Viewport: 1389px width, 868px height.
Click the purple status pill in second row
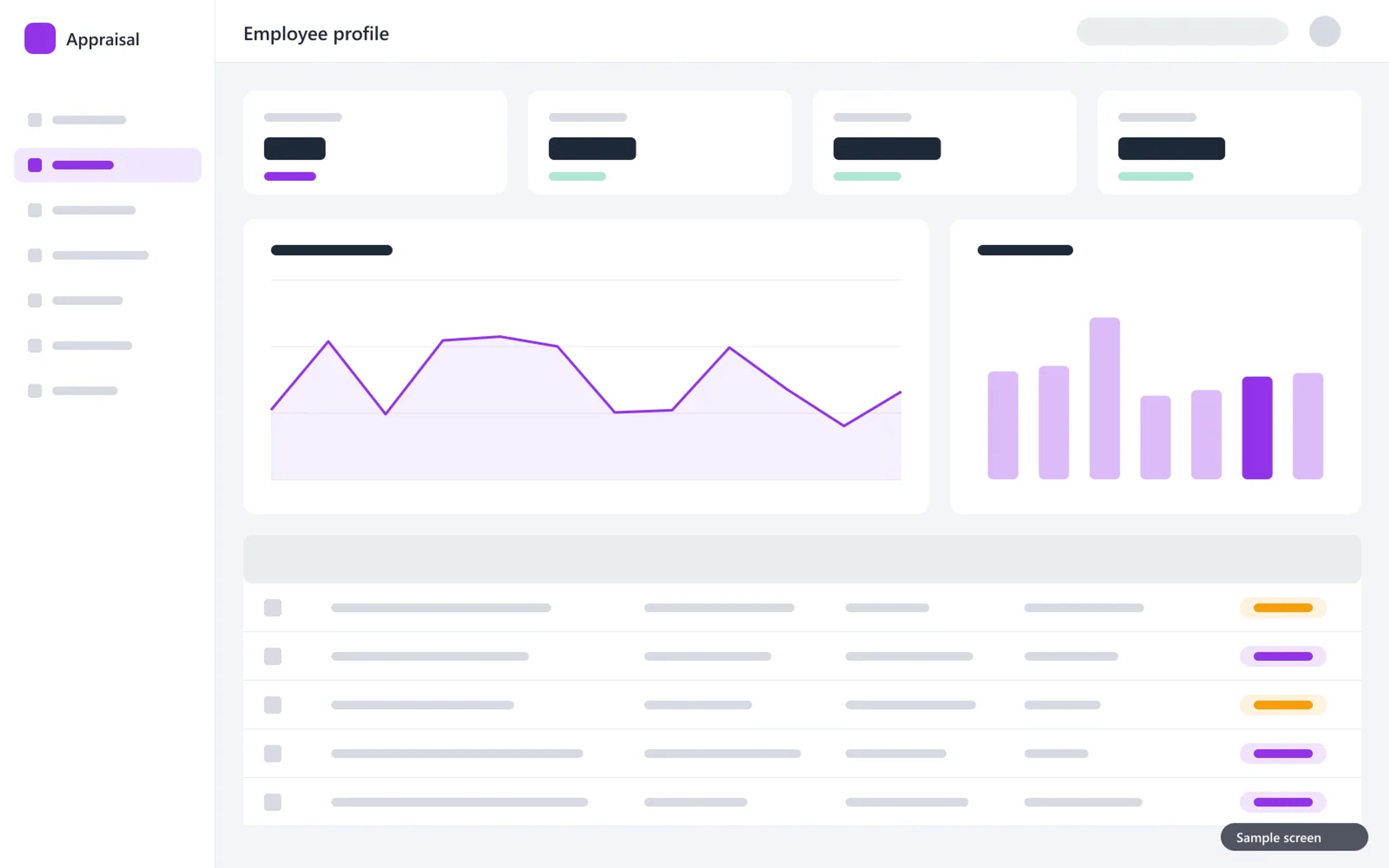click(1283, 656)
